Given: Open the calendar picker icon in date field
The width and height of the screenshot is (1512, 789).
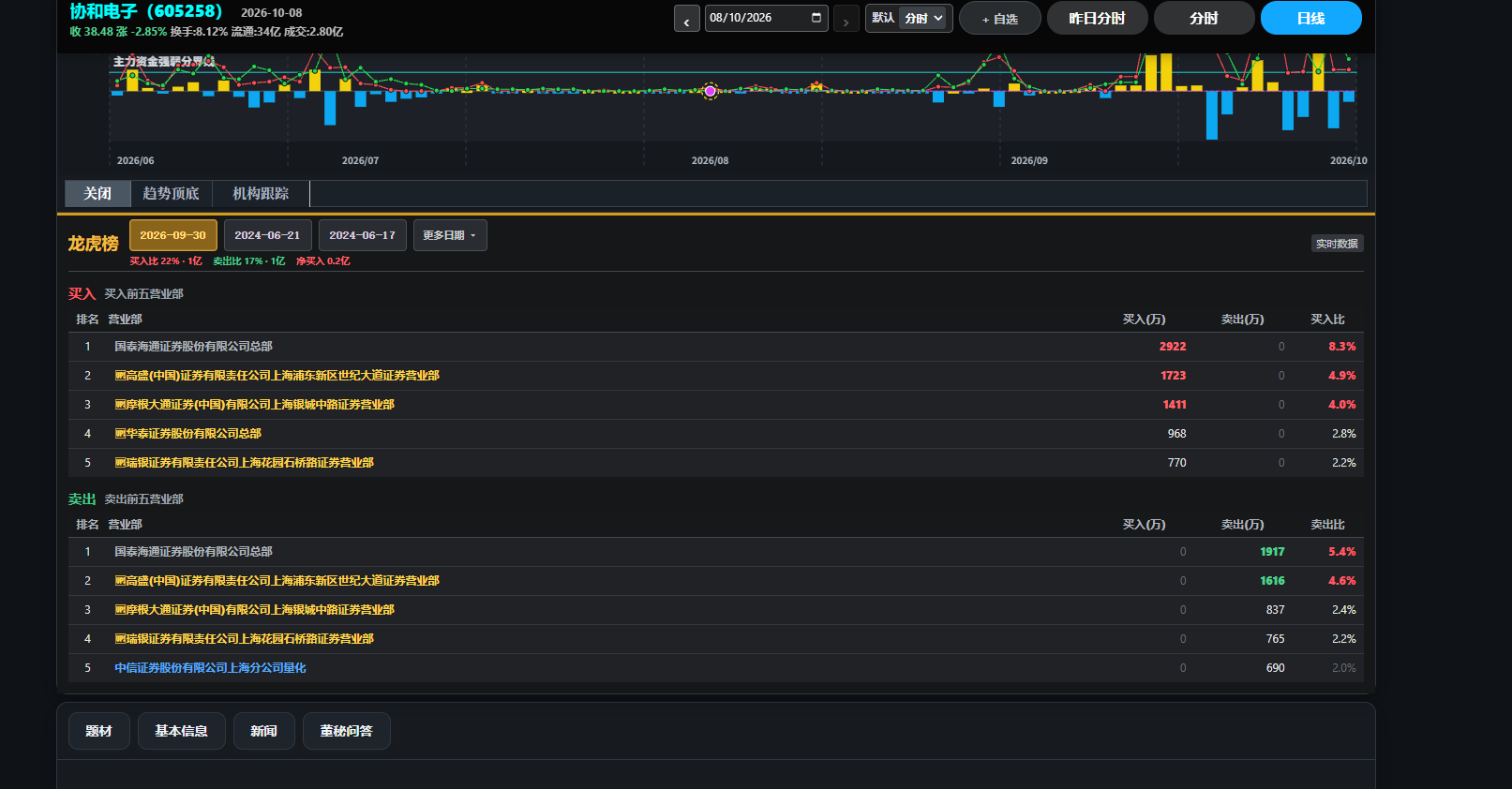Looking at the screenshot, I should coord(816,18).
